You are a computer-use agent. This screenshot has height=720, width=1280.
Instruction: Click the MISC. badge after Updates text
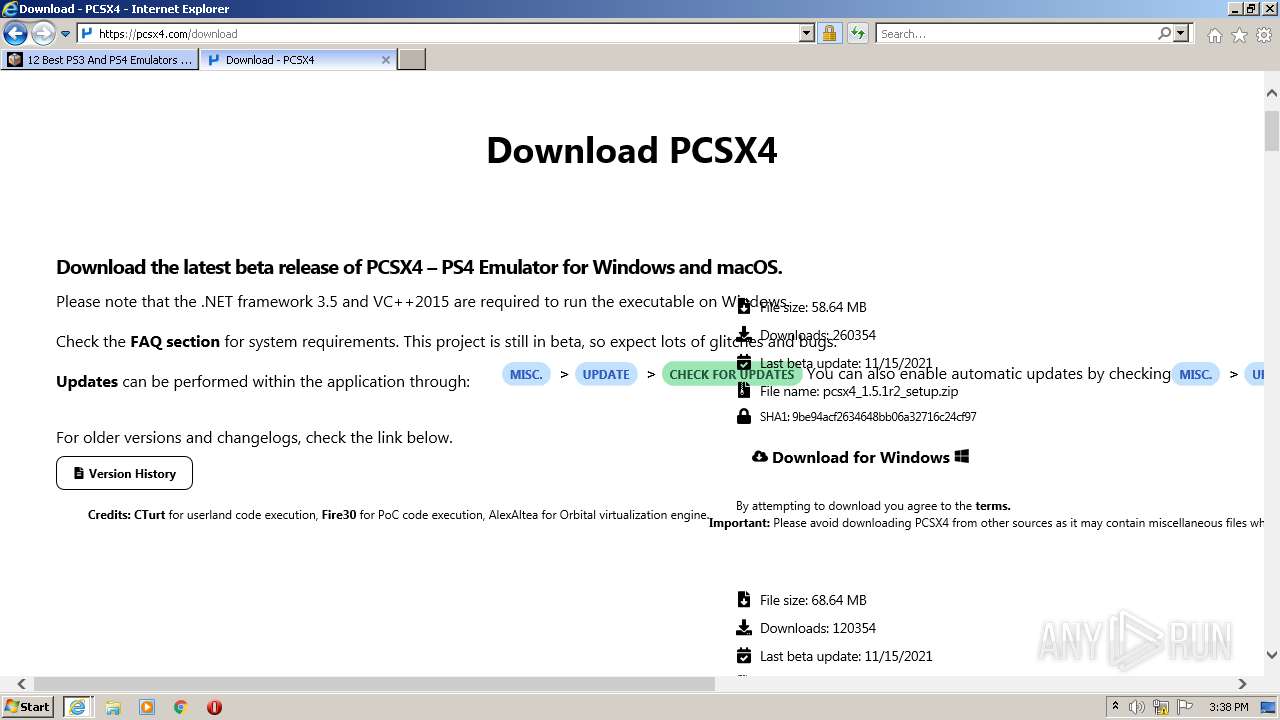point(526,374)
